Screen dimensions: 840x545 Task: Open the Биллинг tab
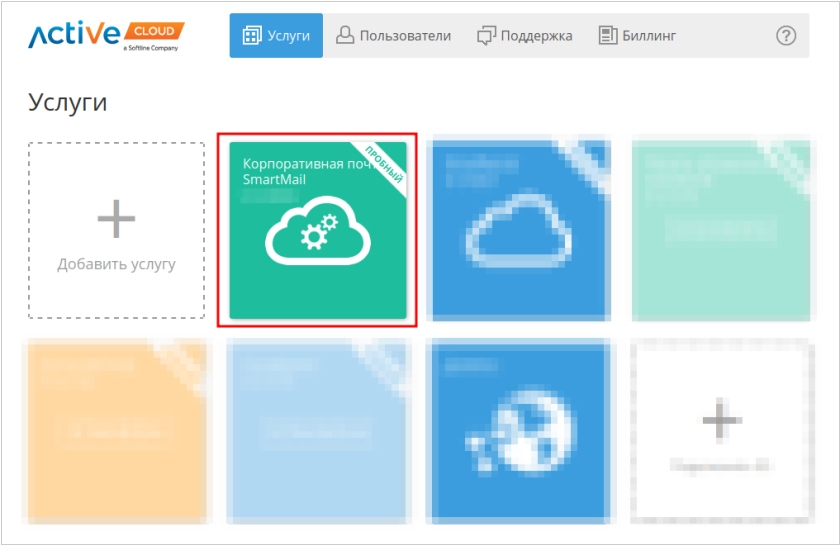(637, 35)
